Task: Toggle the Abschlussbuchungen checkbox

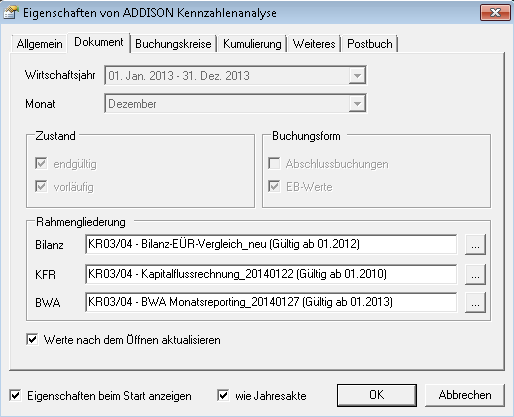Action: [x=274, y=164]
